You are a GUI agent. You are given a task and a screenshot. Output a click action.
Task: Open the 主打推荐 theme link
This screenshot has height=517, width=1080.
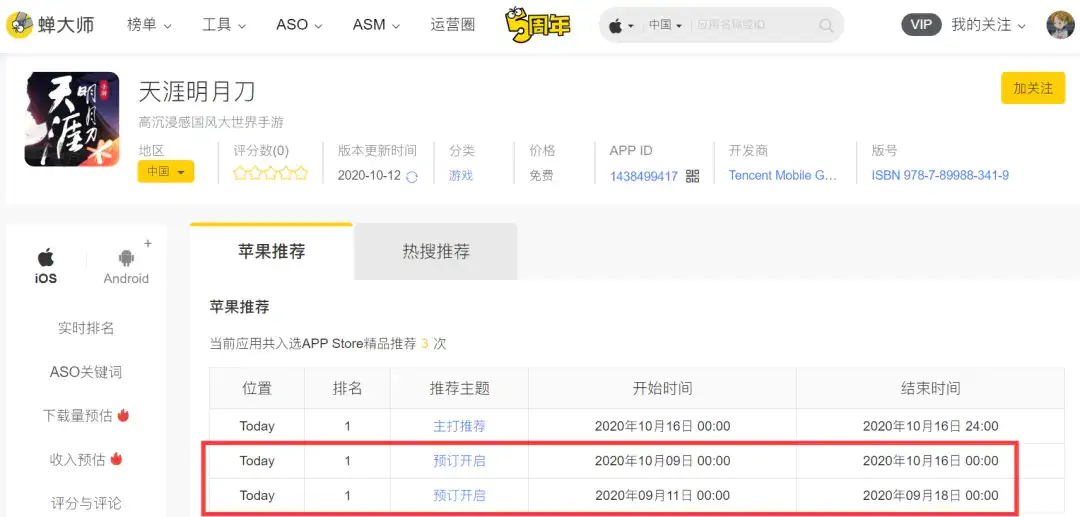459,426
